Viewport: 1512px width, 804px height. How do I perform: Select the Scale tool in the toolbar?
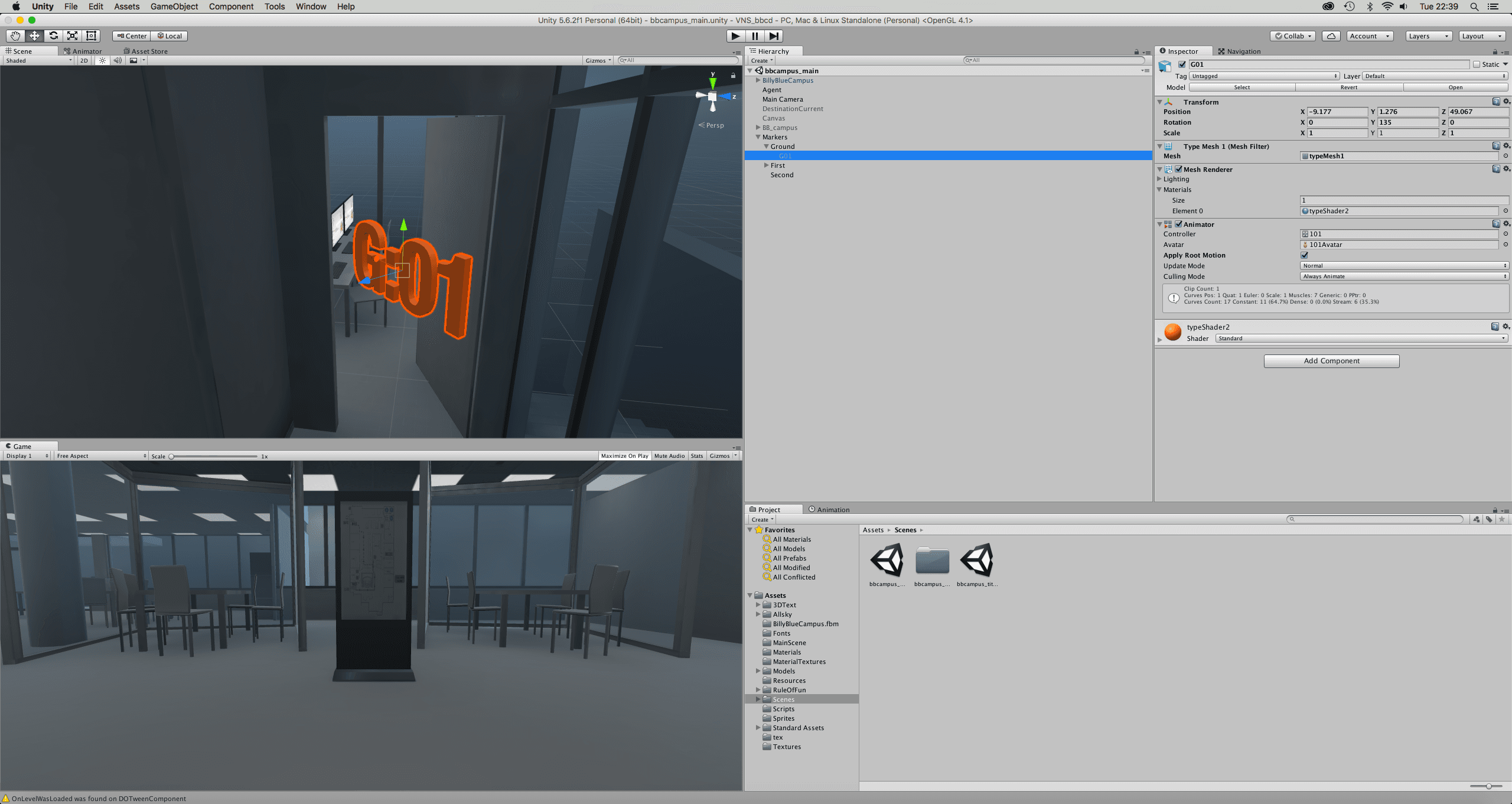(72, 35)
